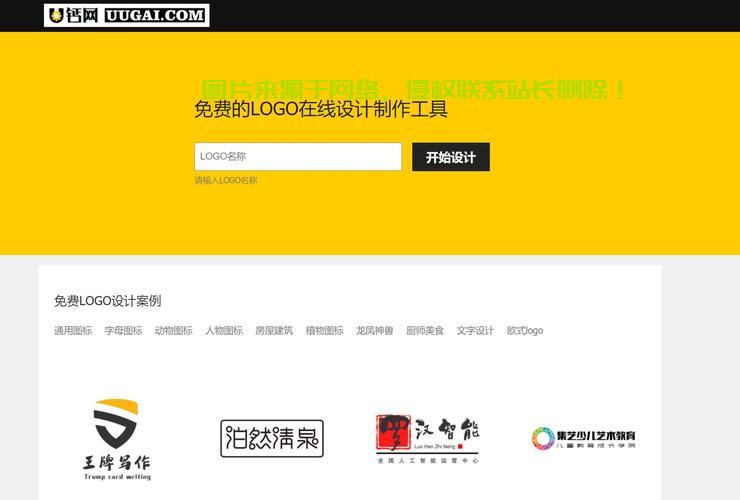The width and height of the screenshot is (740, 500).
Task: Select the 欧式logo category
Action: click(x=525, y=331)
